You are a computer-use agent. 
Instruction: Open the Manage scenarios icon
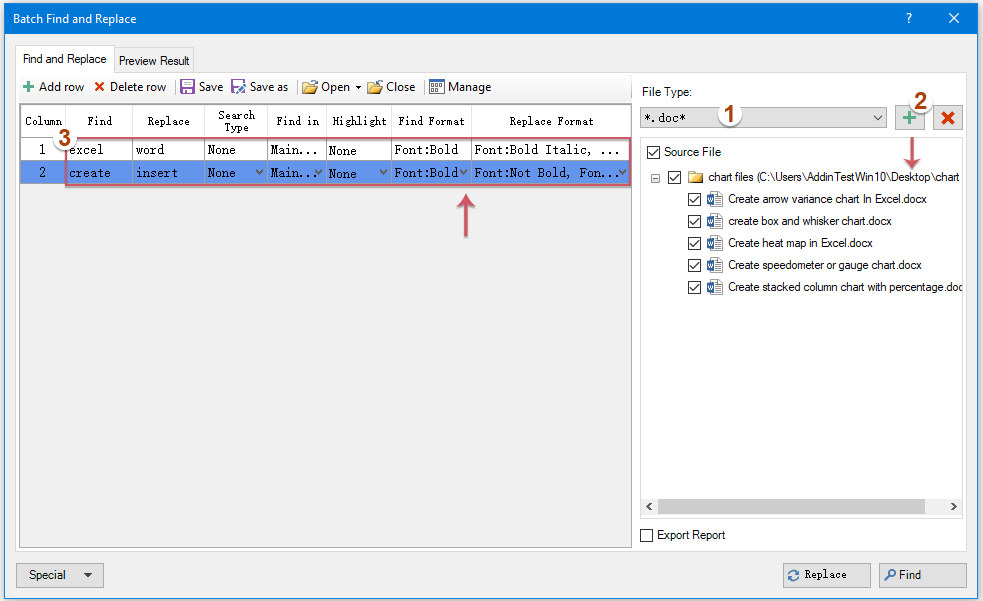point(437,87)
